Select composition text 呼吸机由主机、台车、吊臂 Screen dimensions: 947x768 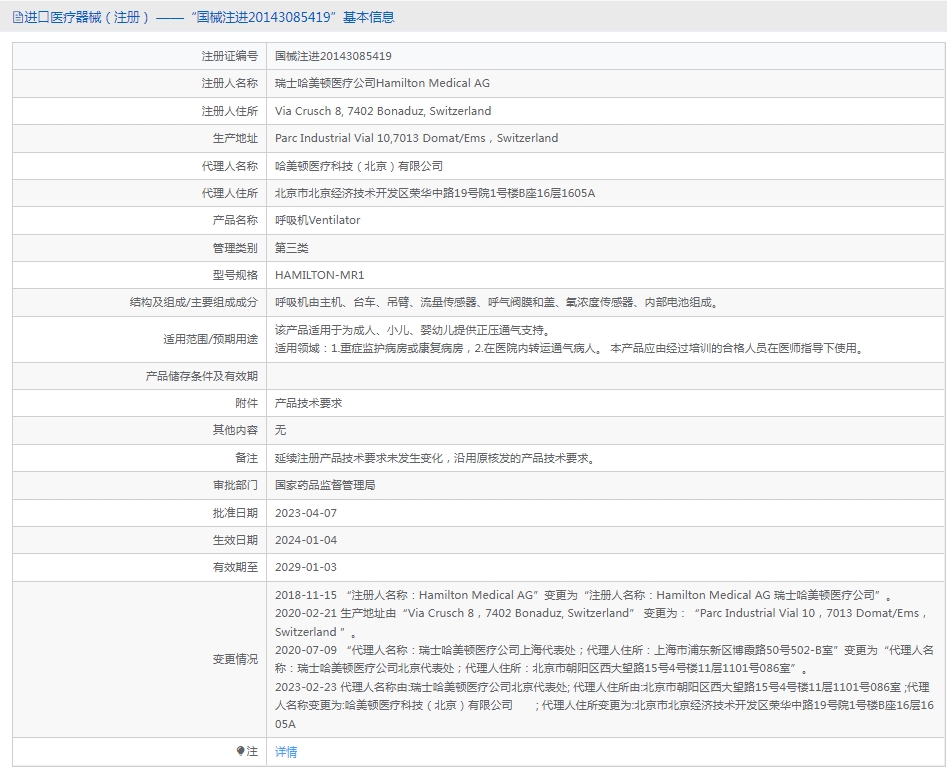[x=498, y=302]
